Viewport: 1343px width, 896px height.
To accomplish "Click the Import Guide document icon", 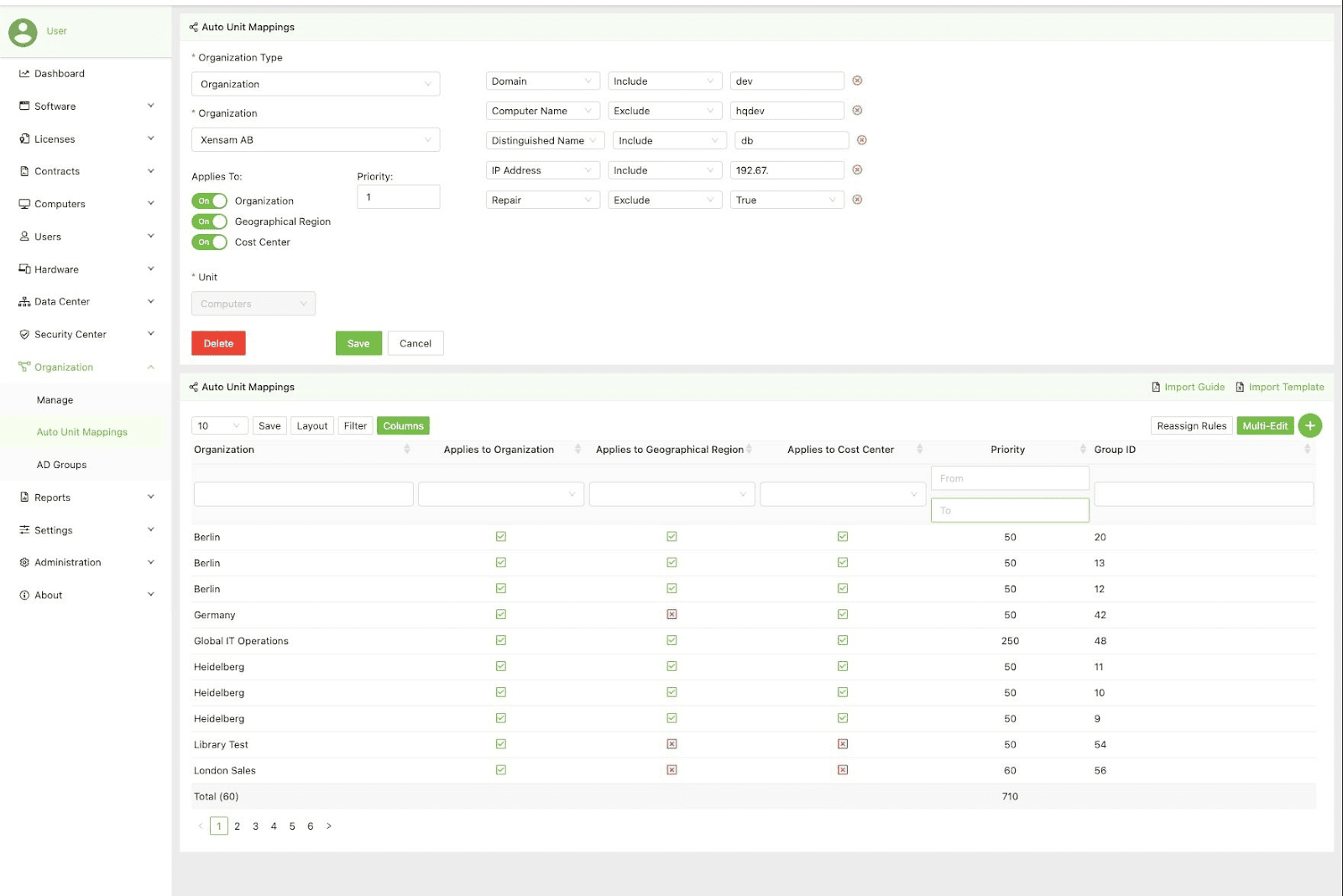I will [x=1156, y=387].
